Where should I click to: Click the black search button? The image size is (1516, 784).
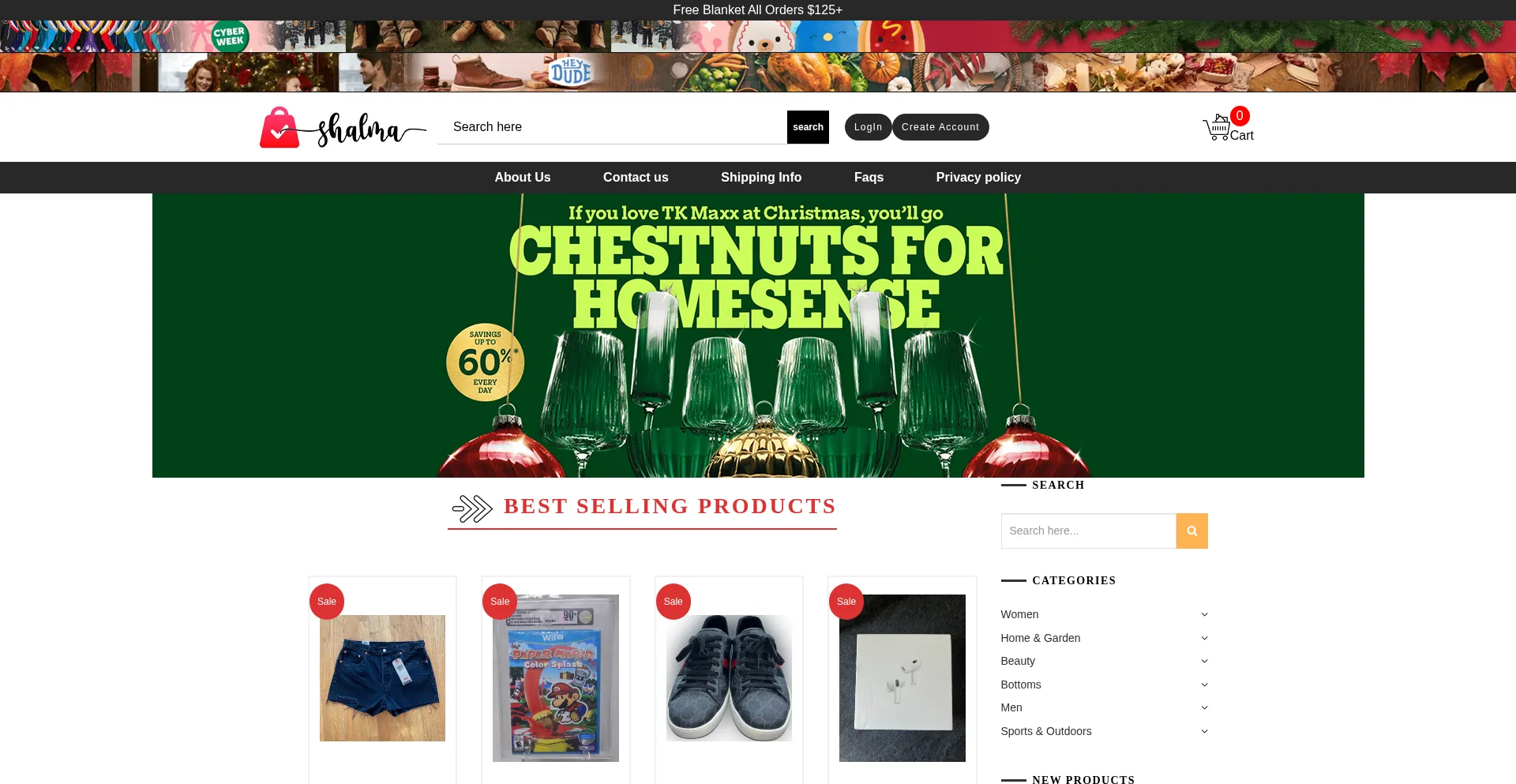[808, 127]
